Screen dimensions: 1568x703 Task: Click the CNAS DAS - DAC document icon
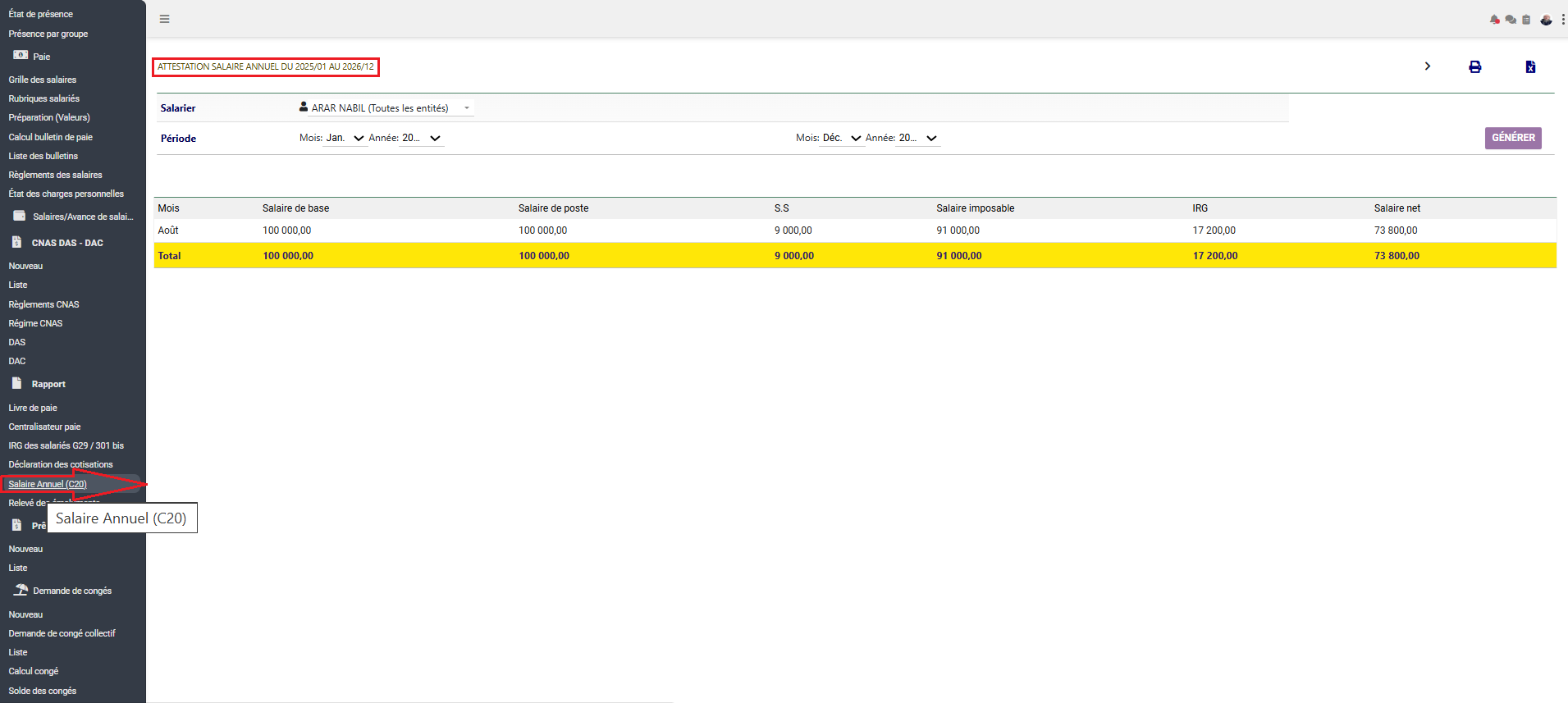click(x=16, y=242)
